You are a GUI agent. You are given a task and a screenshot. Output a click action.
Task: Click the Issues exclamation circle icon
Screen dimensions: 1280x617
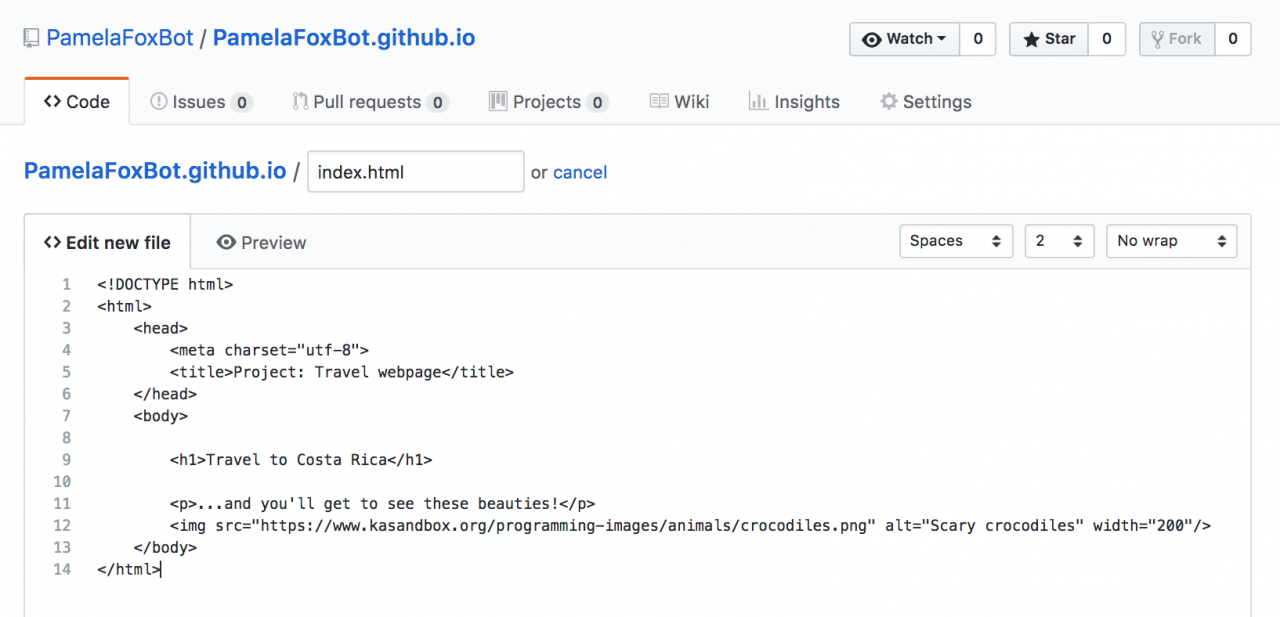tap(158, 101)
